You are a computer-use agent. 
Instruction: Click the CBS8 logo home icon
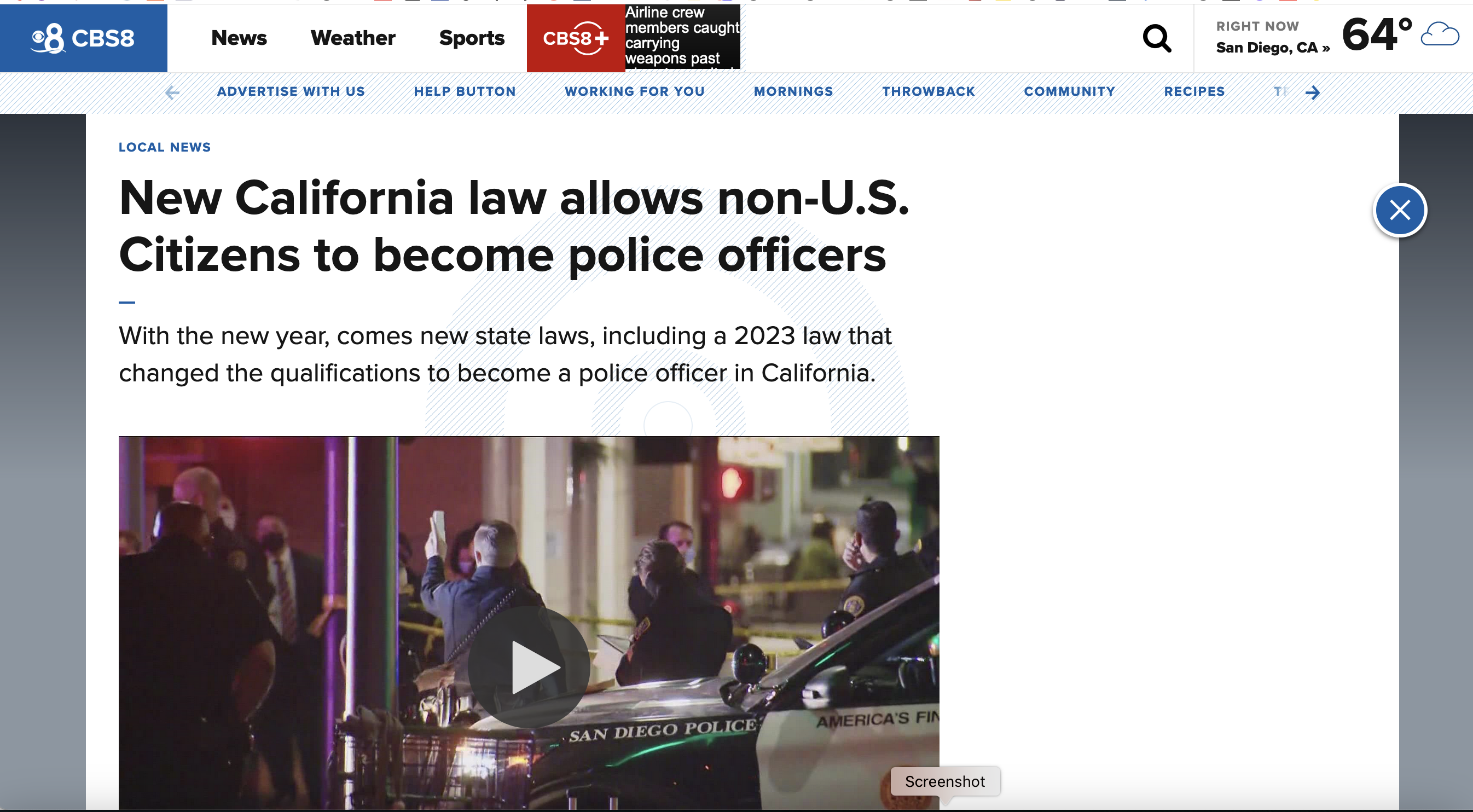[84, 38]
